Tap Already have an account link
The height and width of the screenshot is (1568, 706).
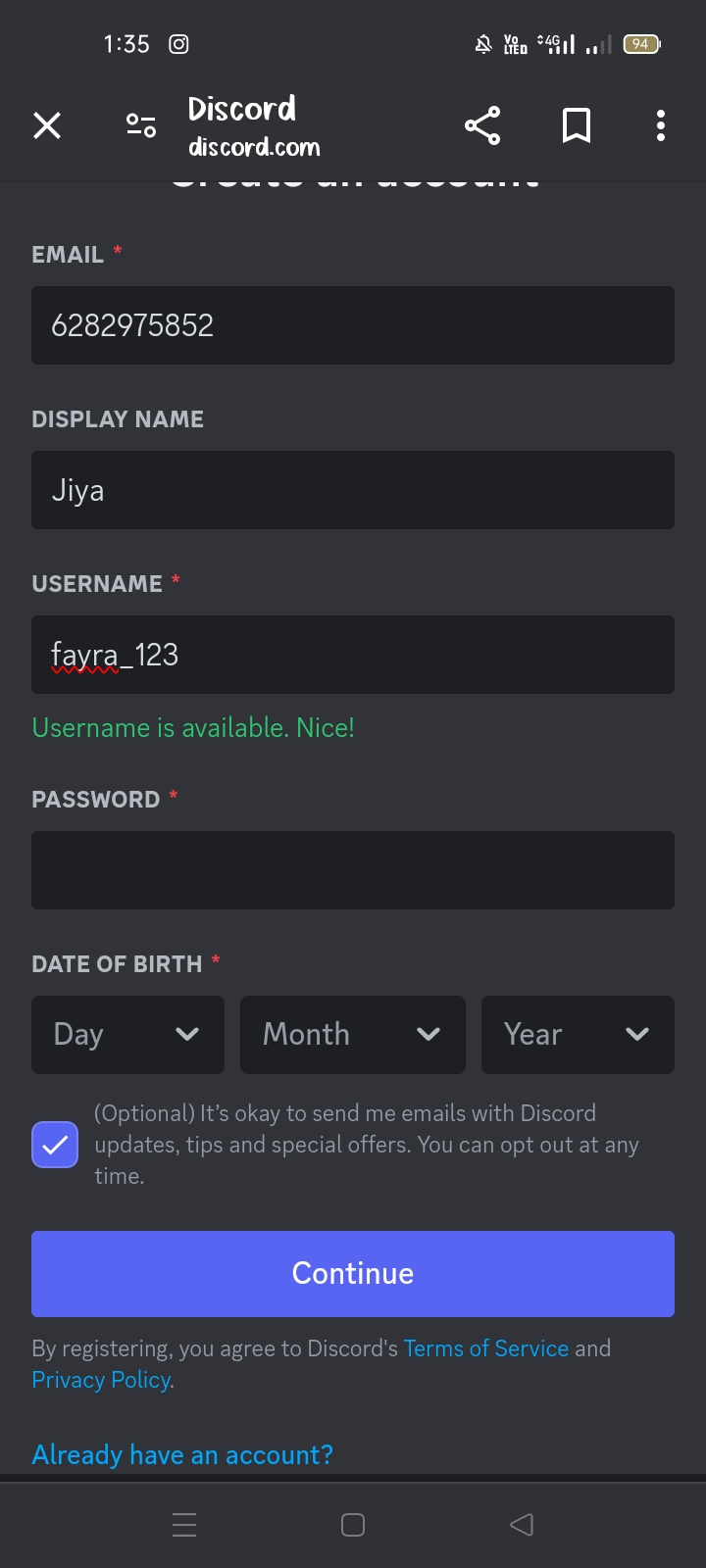182,1454
